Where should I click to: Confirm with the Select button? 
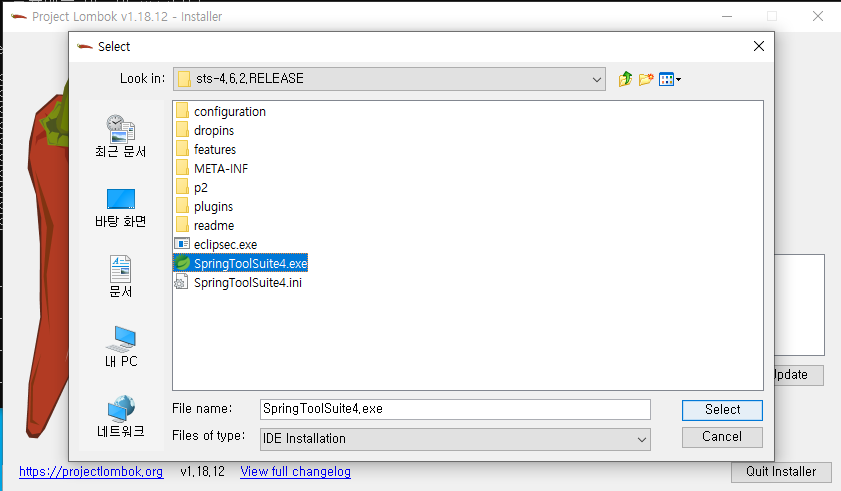click(722, 410)
